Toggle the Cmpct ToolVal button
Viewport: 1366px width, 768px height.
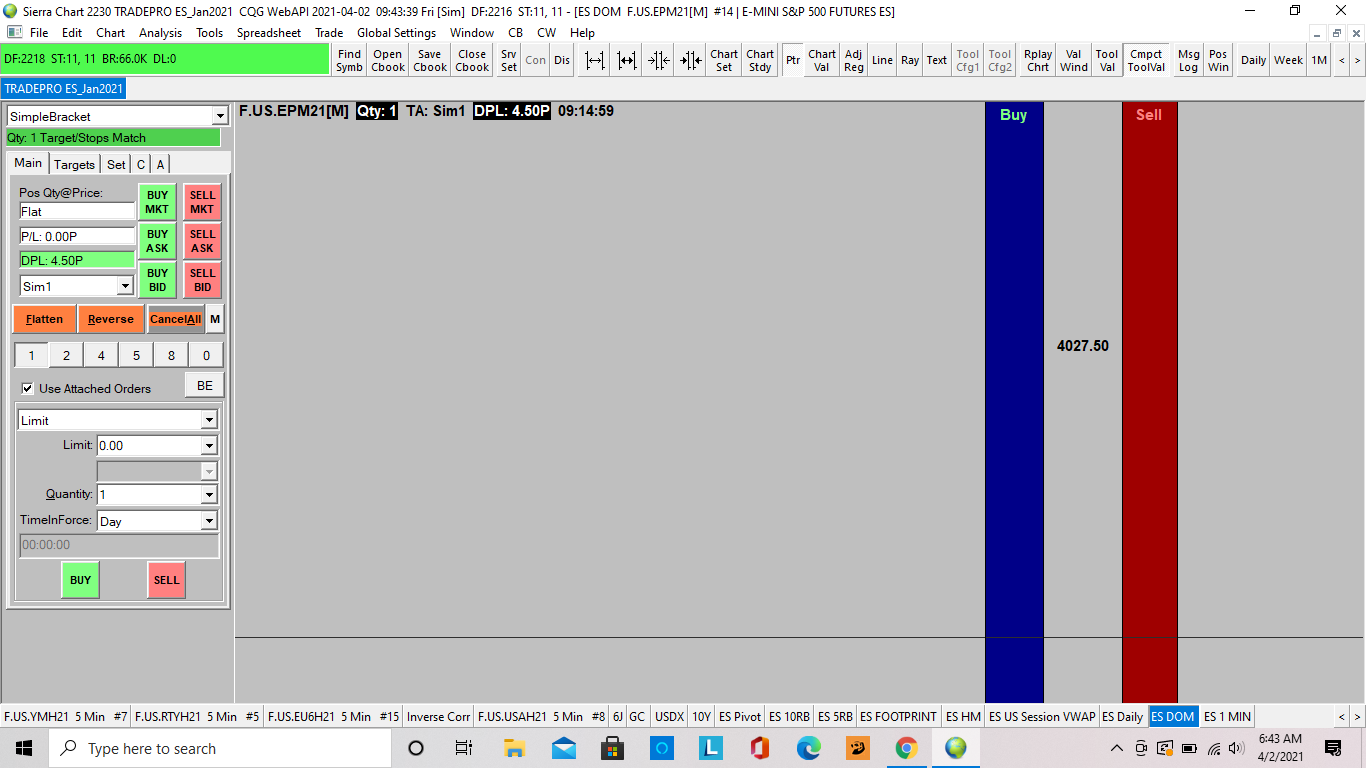coord(1146,60)
